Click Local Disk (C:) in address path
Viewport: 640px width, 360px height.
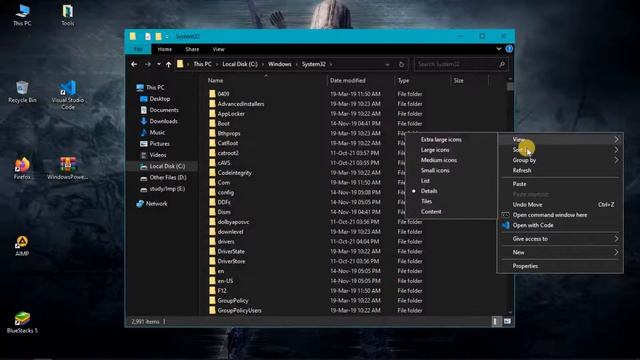(240, 64)
